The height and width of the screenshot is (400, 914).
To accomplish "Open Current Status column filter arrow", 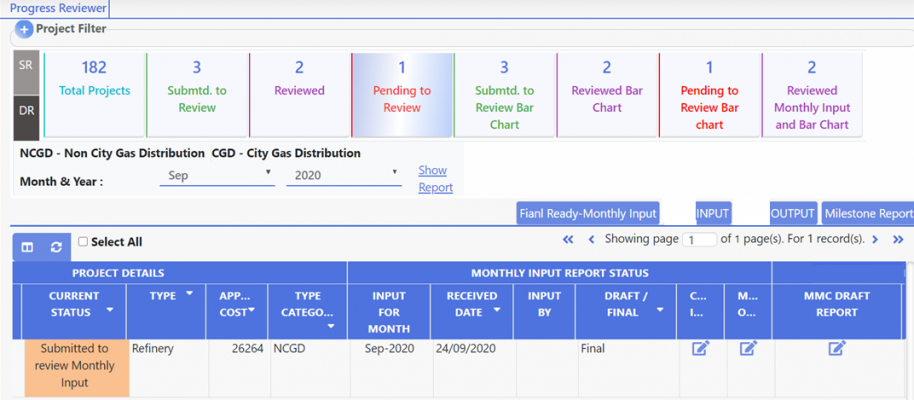I will coord(109,310).
